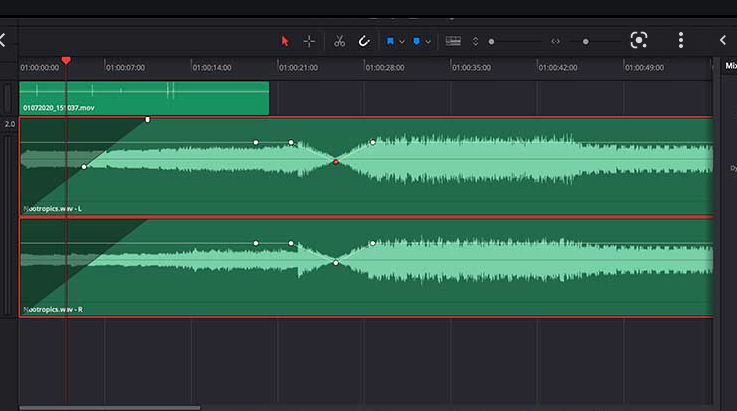Open the three-dot timeline options menu
This screenshot has width=737, height=411.
tap(681, 40)
